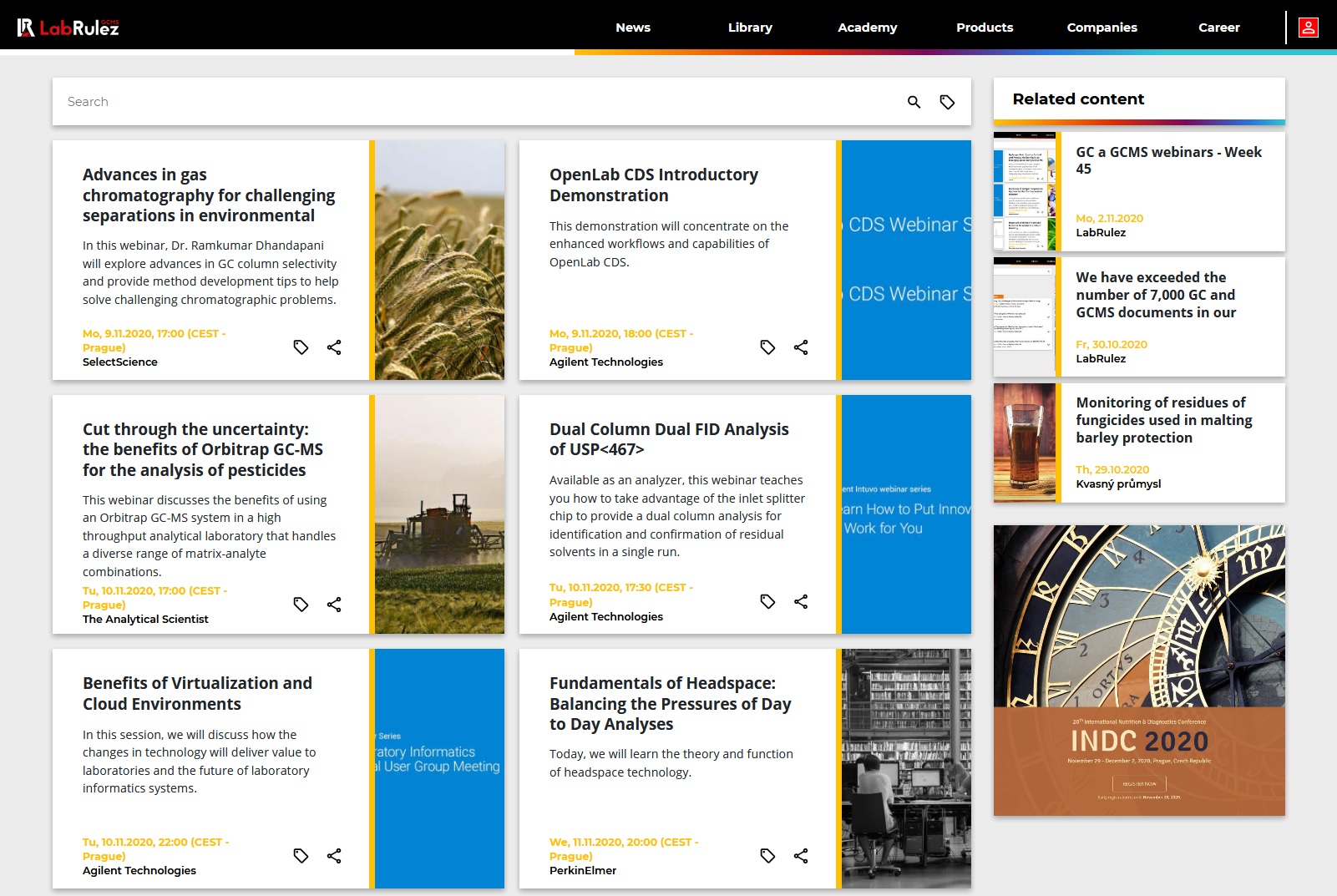
Task: Click tag icon on Benefits of Virtualization card
Action: click(x=301, y=856)
